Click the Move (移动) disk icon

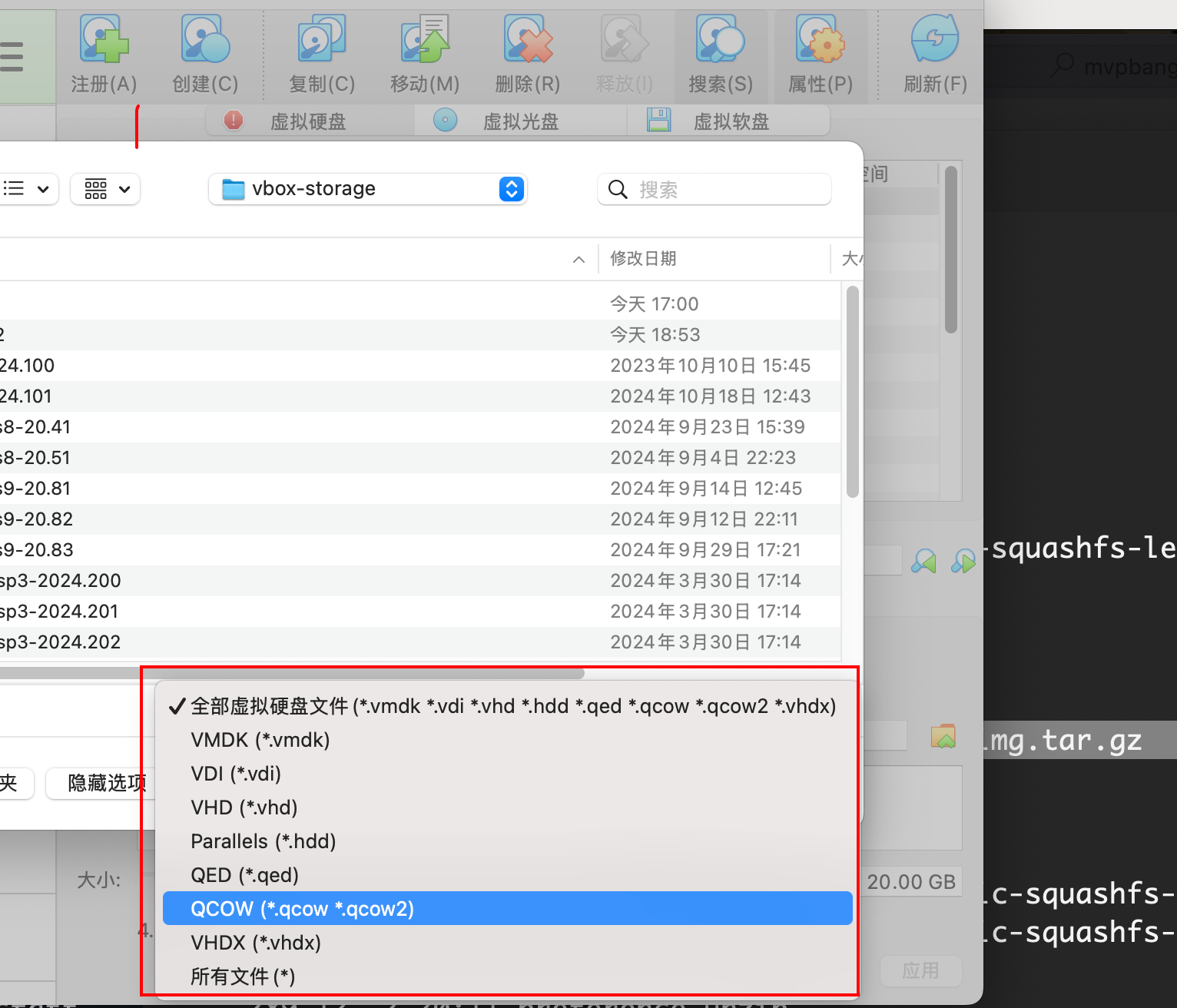[424, 40]
